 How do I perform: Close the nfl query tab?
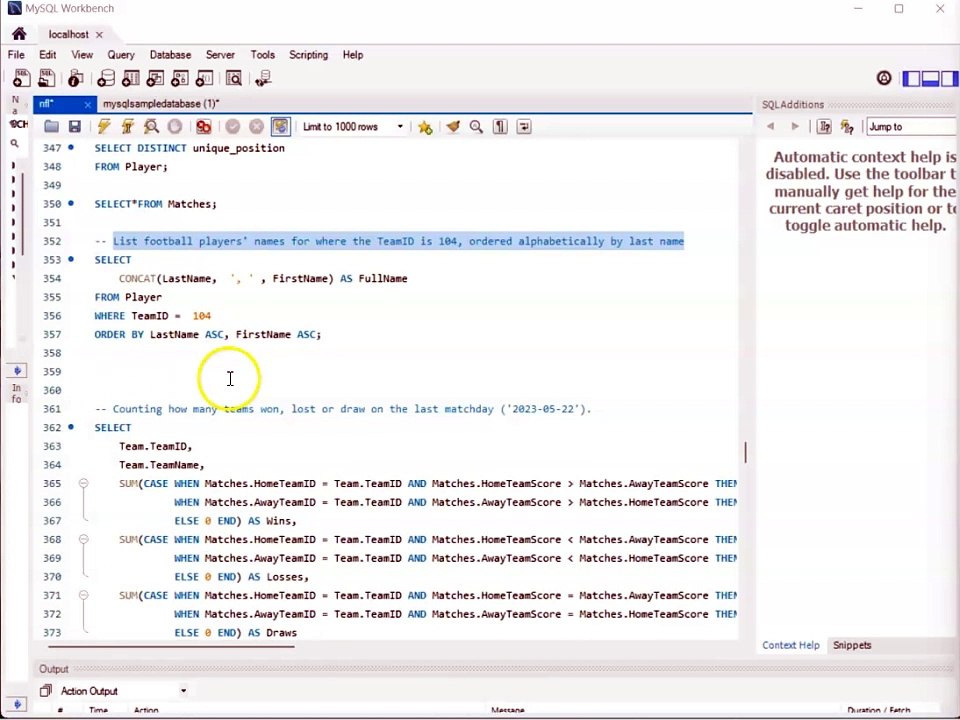[x=88, y=105]
